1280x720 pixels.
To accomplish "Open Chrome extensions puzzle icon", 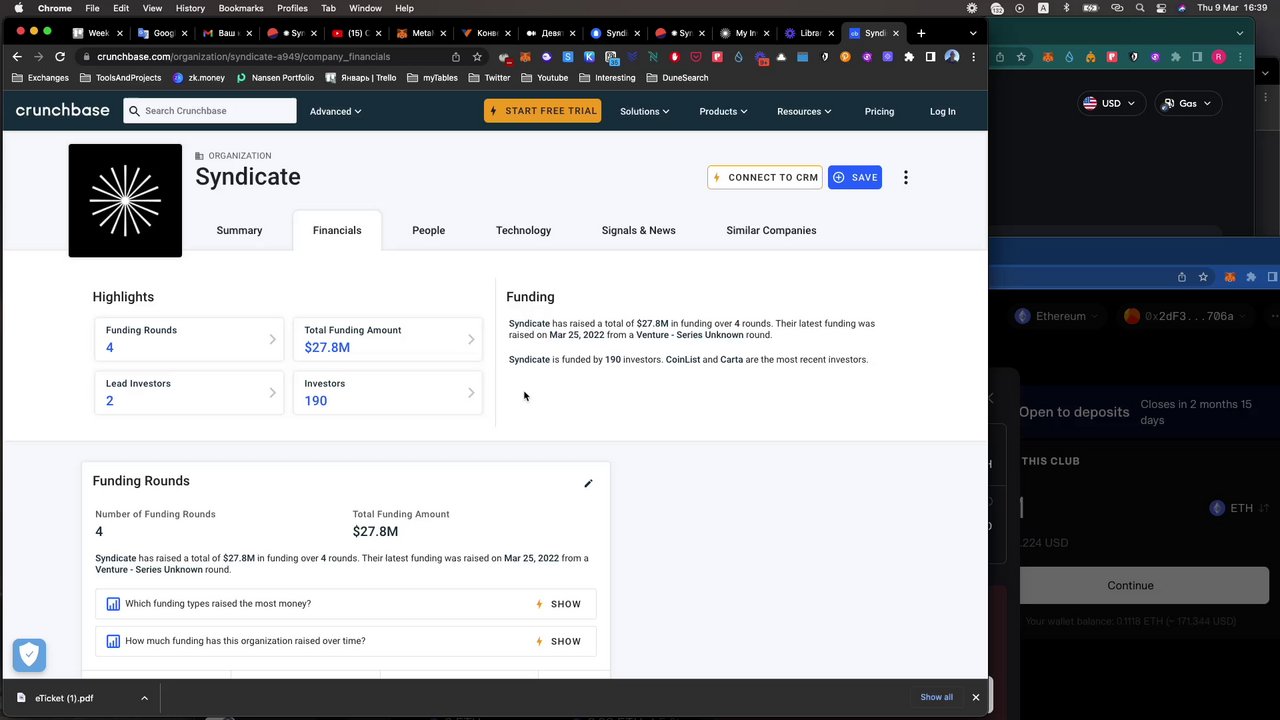I will pos(908,57).
